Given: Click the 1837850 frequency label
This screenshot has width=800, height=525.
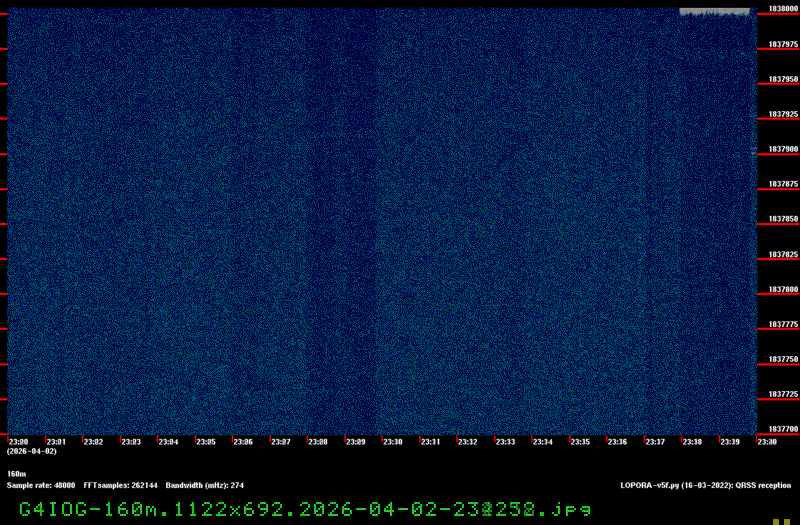Looking at the screenshot, I should tap(783, 219).
